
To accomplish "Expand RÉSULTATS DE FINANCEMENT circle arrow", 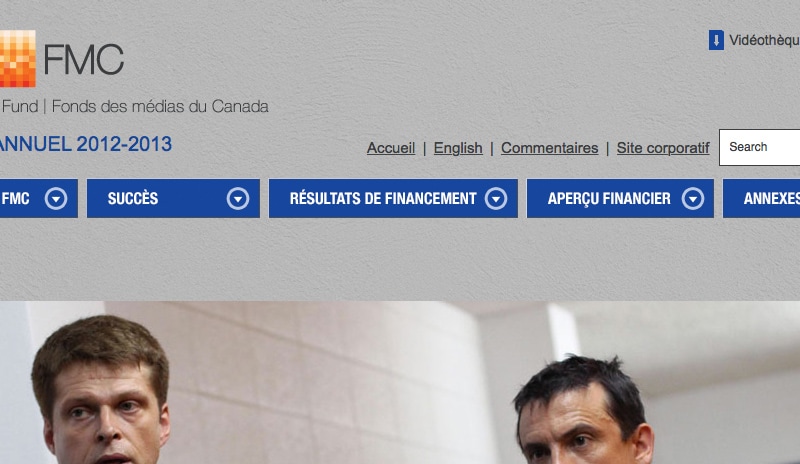I will click(x=496, y=199).
